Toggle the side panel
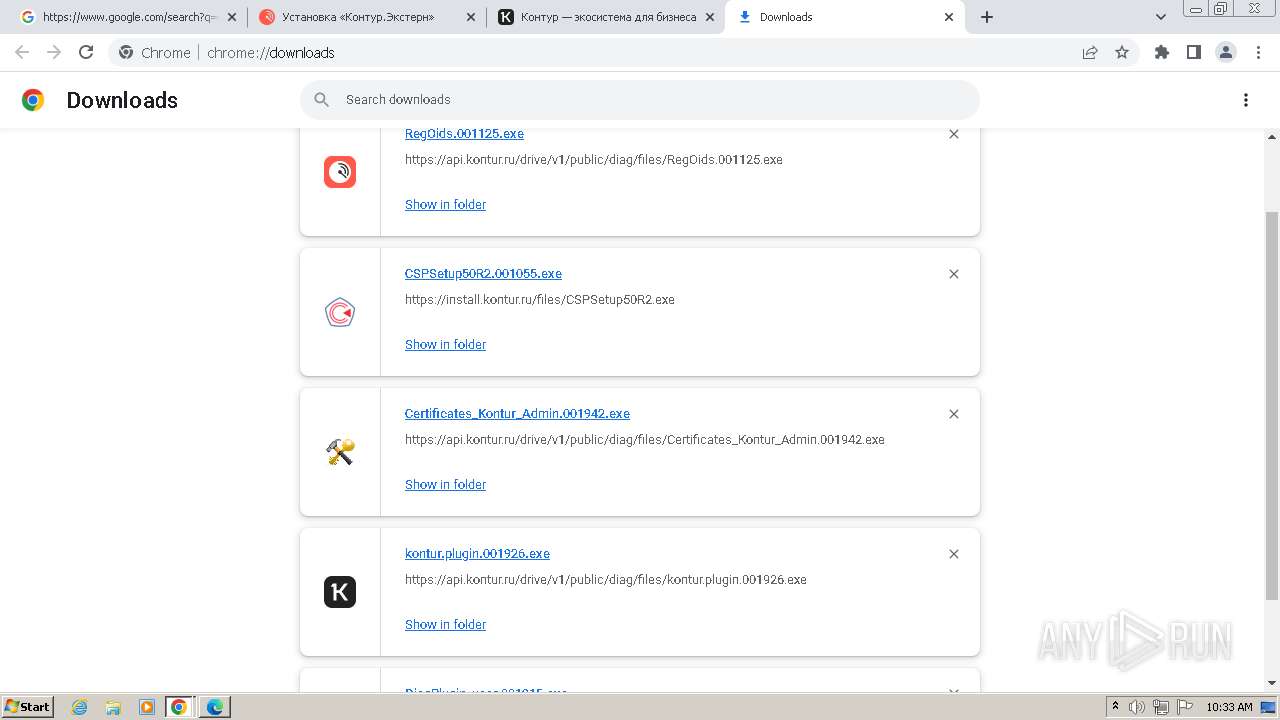 pos(1194,52)
